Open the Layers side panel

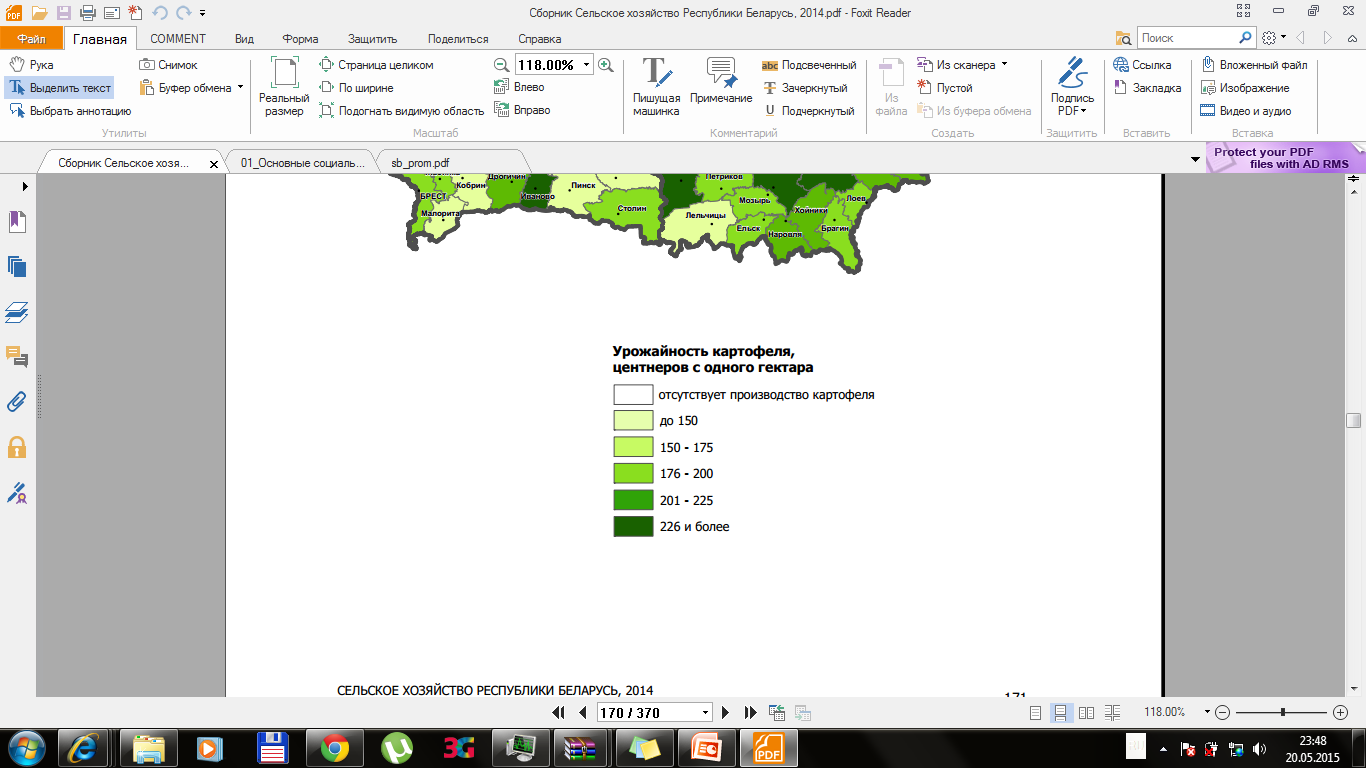[x=17, y=312]
